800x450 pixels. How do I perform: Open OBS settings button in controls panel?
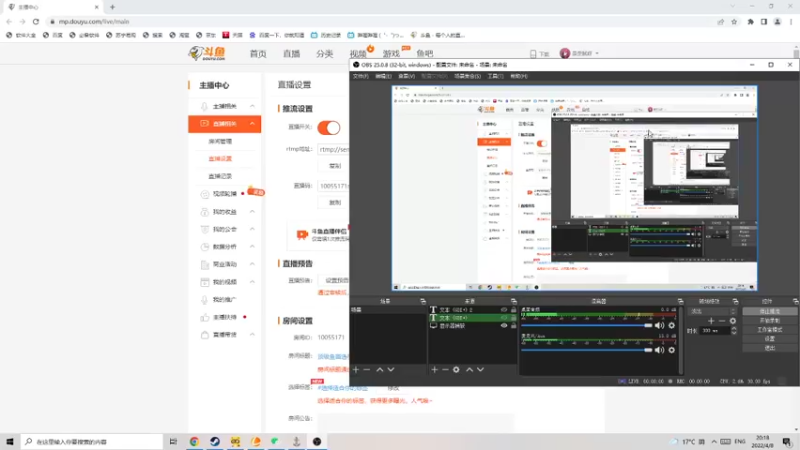769,339
